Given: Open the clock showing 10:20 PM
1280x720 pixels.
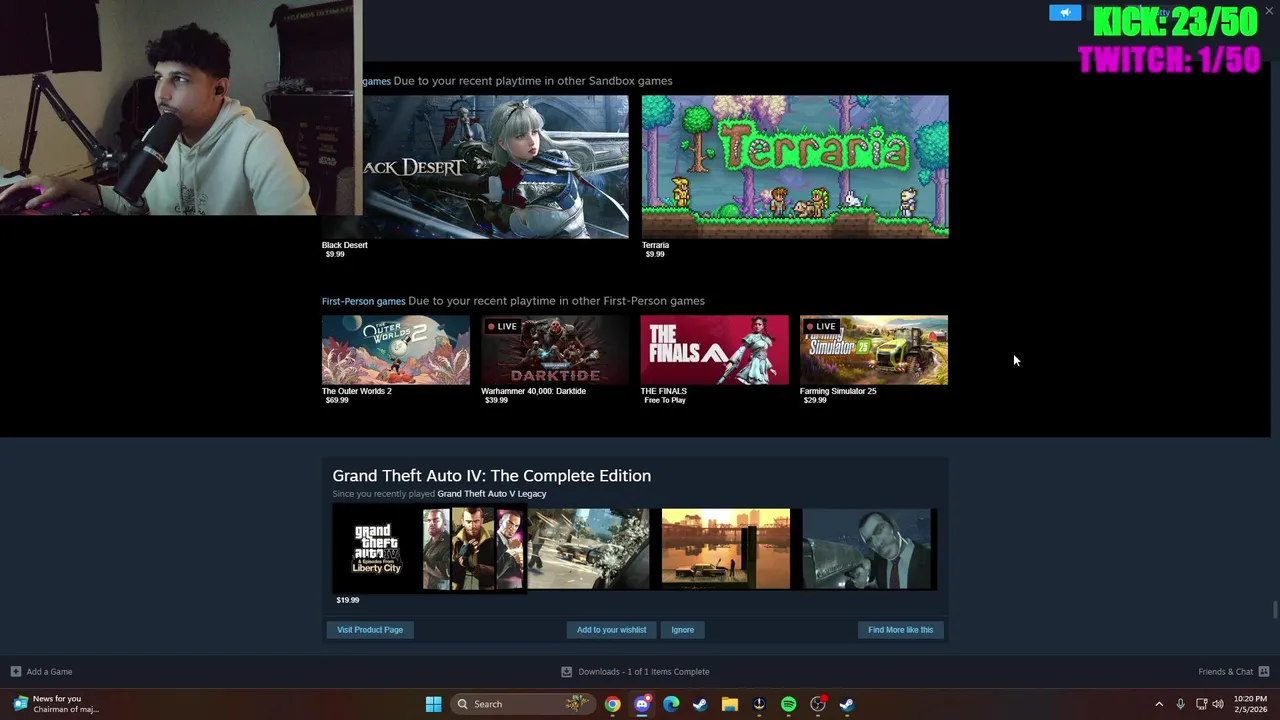Looking at the screenshot, I should tap(1250, 704).
